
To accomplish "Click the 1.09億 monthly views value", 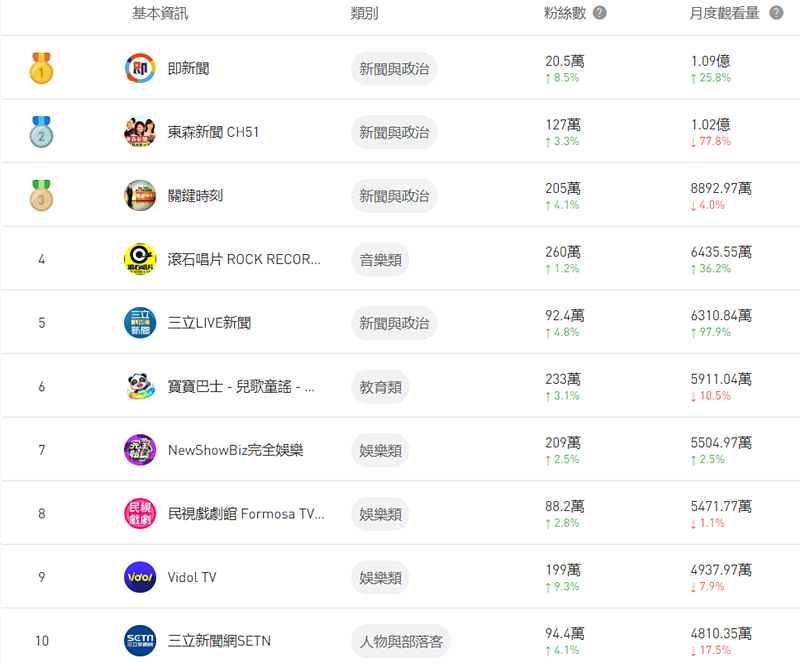I will (711, 61).
